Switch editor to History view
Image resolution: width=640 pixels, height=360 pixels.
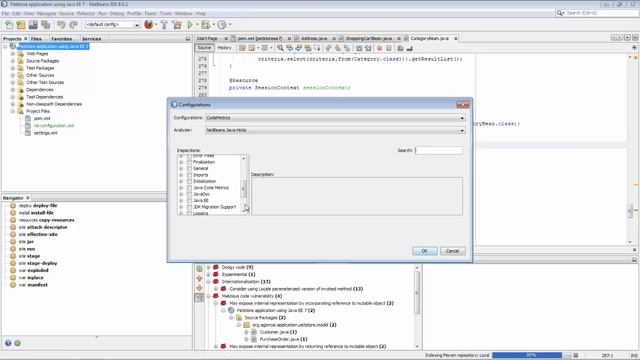[x=224, y=48]
